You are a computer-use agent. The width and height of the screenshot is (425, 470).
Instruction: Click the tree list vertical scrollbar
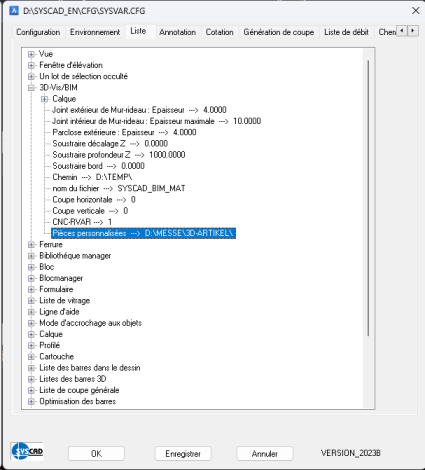click(x=368, y=198)
